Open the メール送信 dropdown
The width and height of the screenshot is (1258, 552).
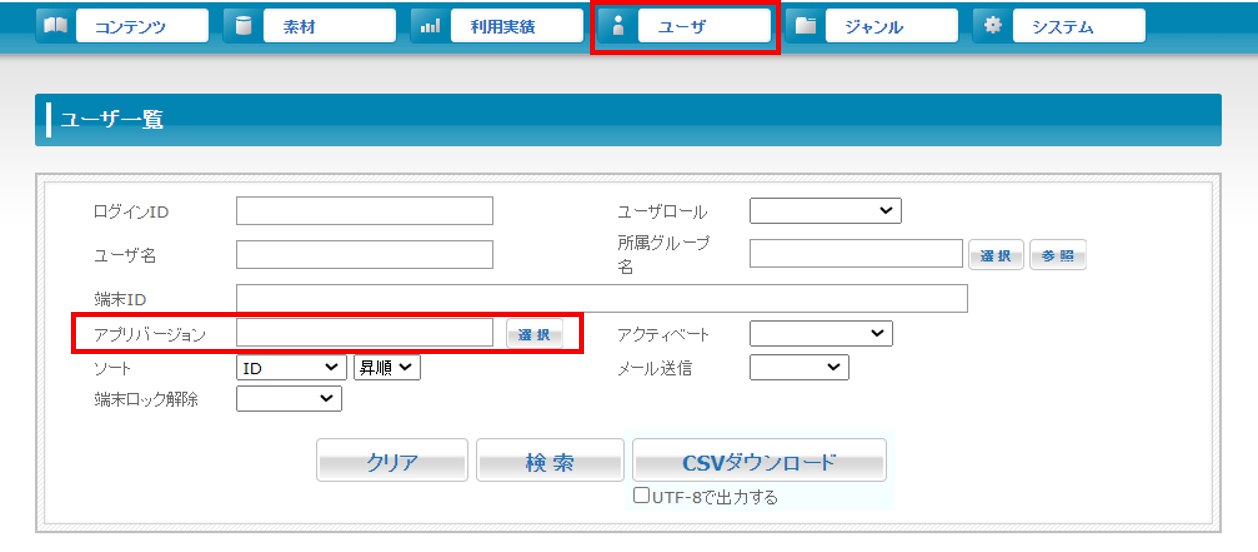tap(799, 368)
